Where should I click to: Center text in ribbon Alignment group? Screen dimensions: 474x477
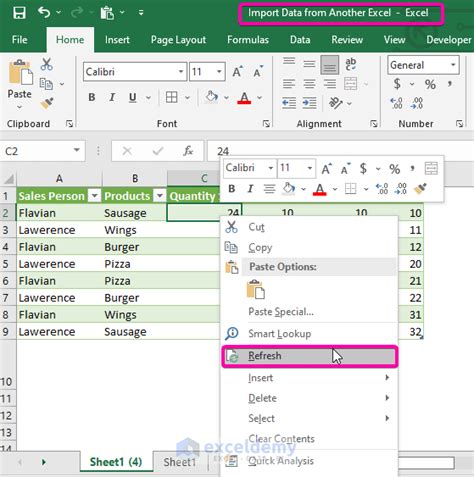point(309,84)
